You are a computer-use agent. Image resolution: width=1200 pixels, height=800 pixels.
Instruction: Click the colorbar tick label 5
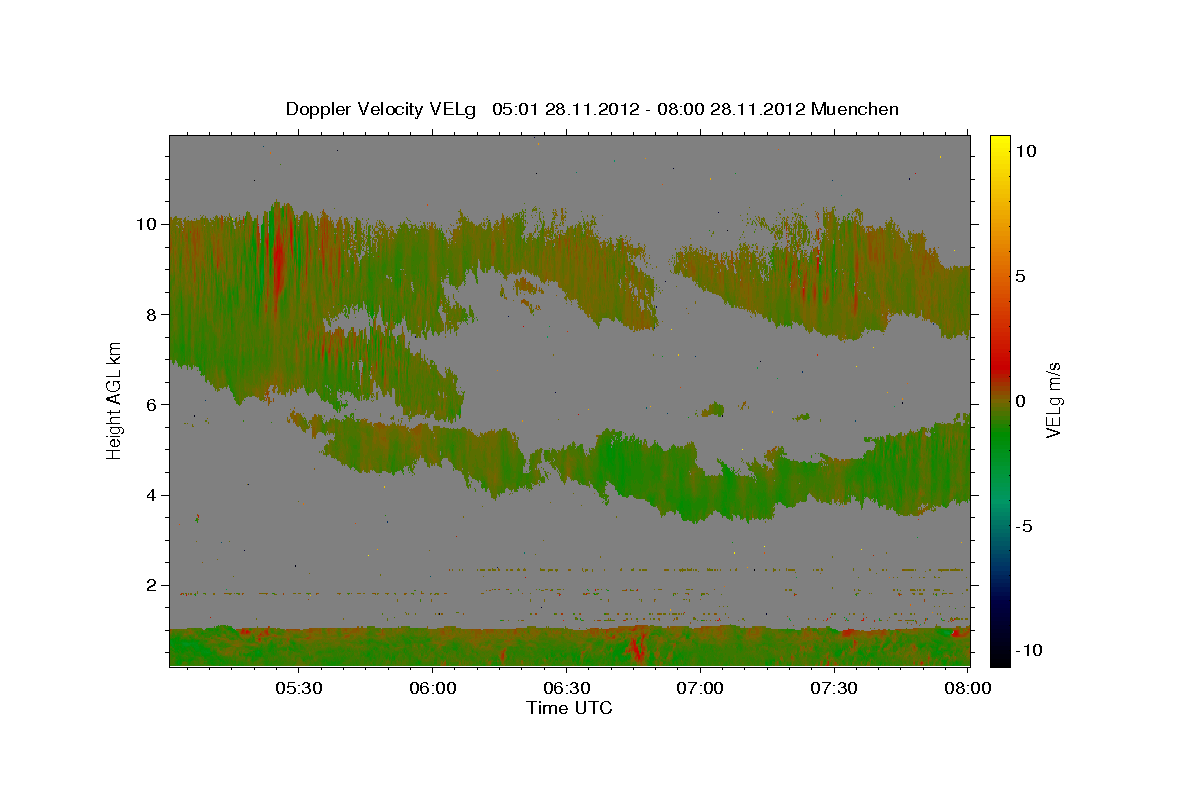click(1020, 275)
